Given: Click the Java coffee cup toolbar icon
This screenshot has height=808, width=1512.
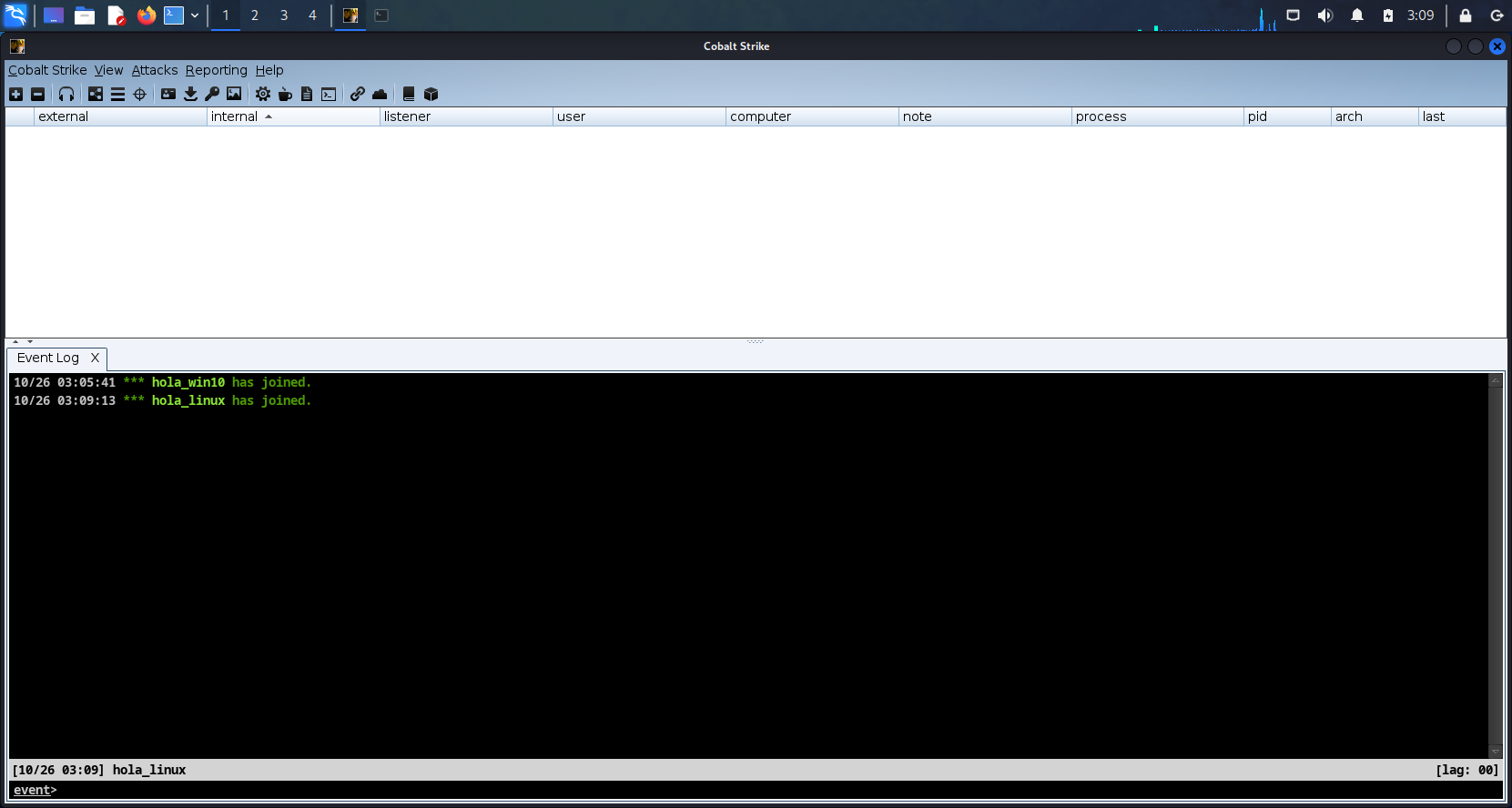Looking at the screenshot, I should click(x=285, y=94).
